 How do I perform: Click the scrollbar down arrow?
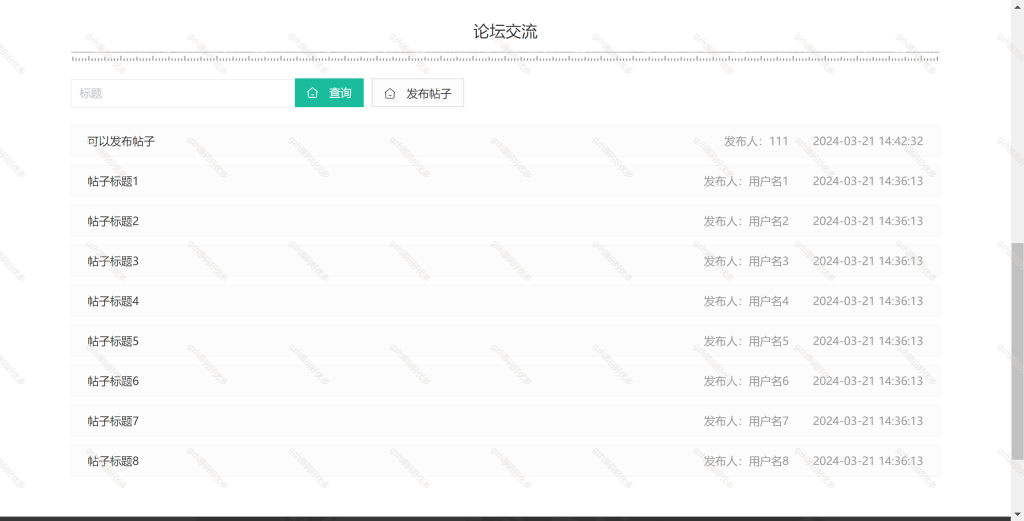[x=1017, y=515]
